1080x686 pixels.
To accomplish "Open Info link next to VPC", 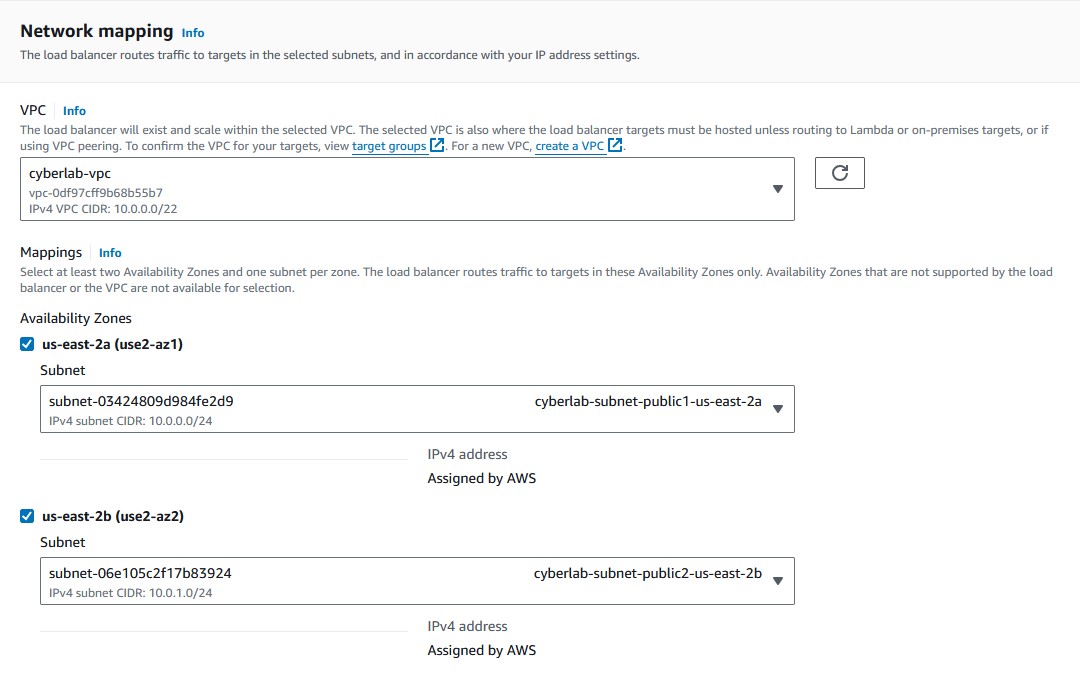I will pos(74,111).
